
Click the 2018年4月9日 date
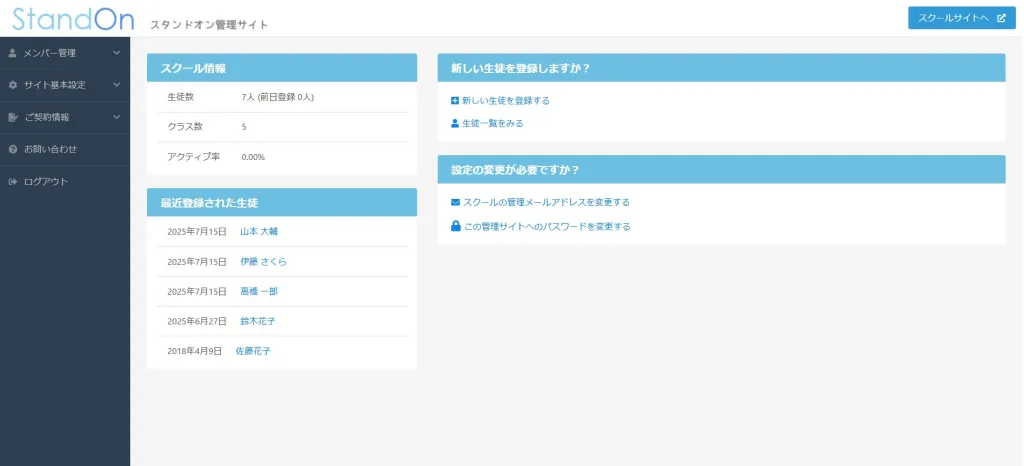[x=195, y=351]
